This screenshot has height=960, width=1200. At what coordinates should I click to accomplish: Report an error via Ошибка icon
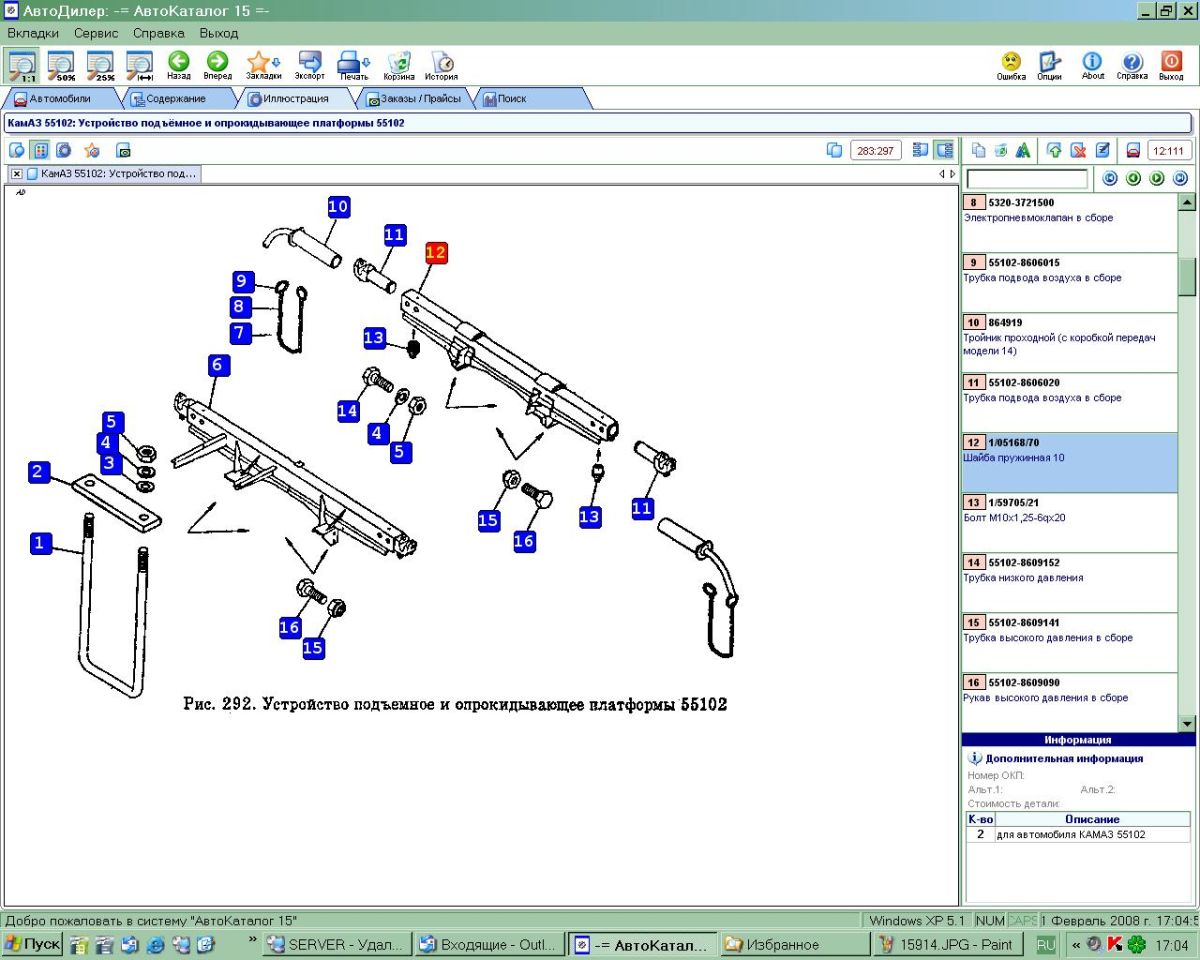pyautogui.click(x=1011, y=65)
